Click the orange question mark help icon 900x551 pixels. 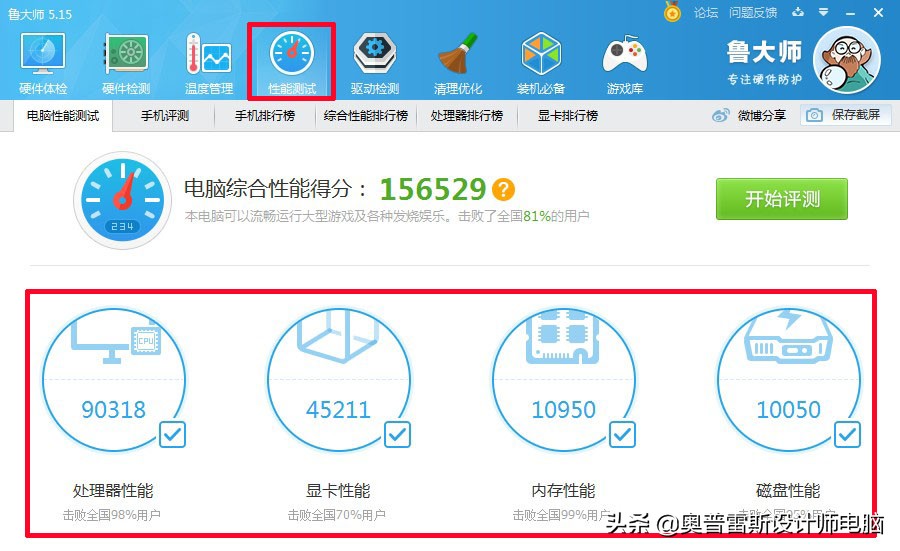coord(503,189)
